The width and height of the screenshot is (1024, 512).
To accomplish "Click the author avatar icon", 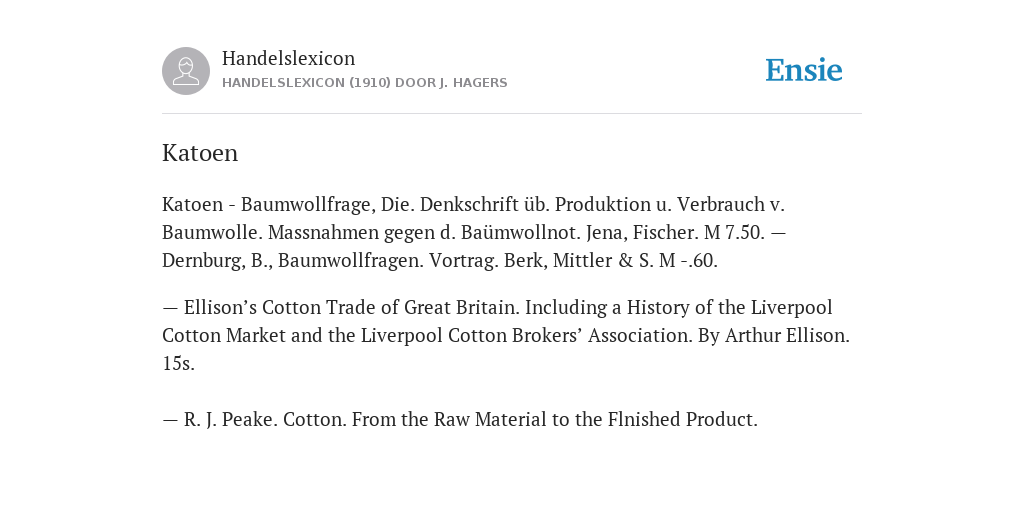I will click(186, 71).
